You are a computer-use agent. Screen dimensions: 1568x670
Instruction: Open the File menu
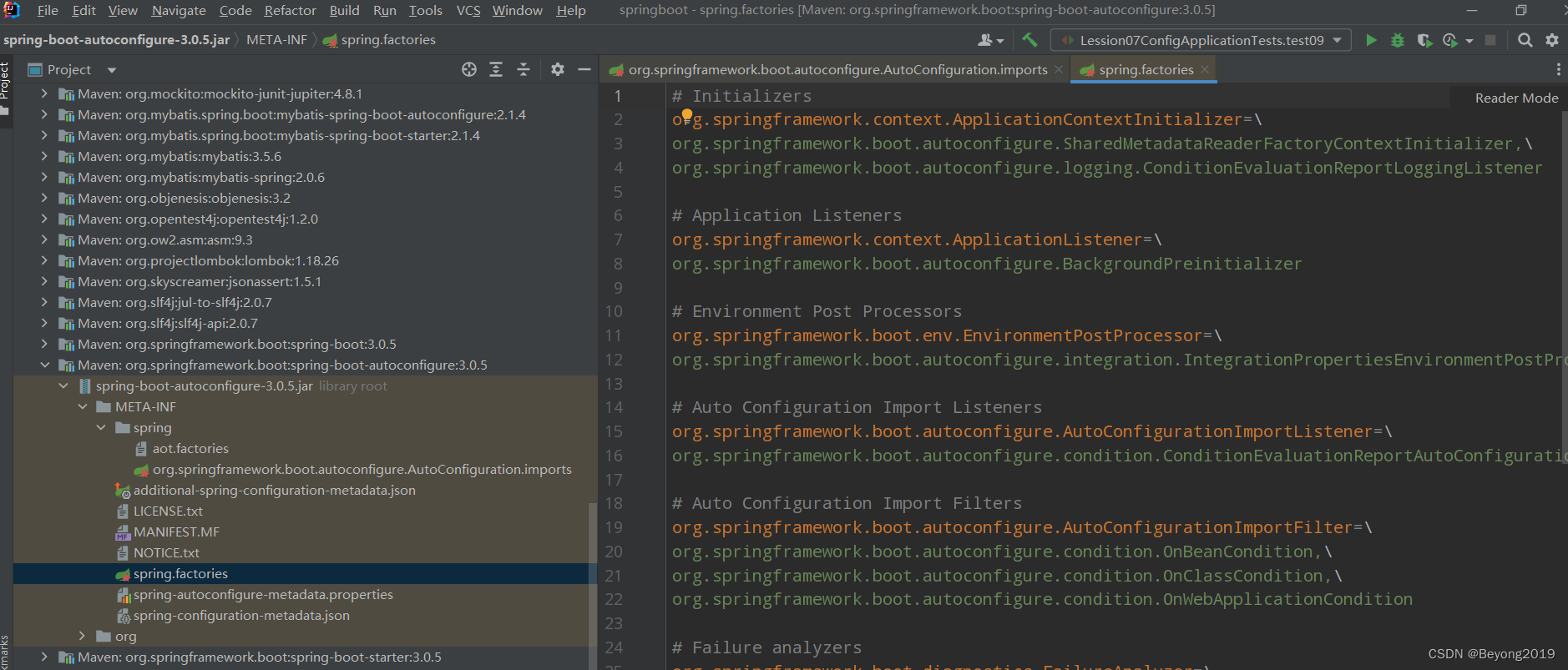coord(48,10)
